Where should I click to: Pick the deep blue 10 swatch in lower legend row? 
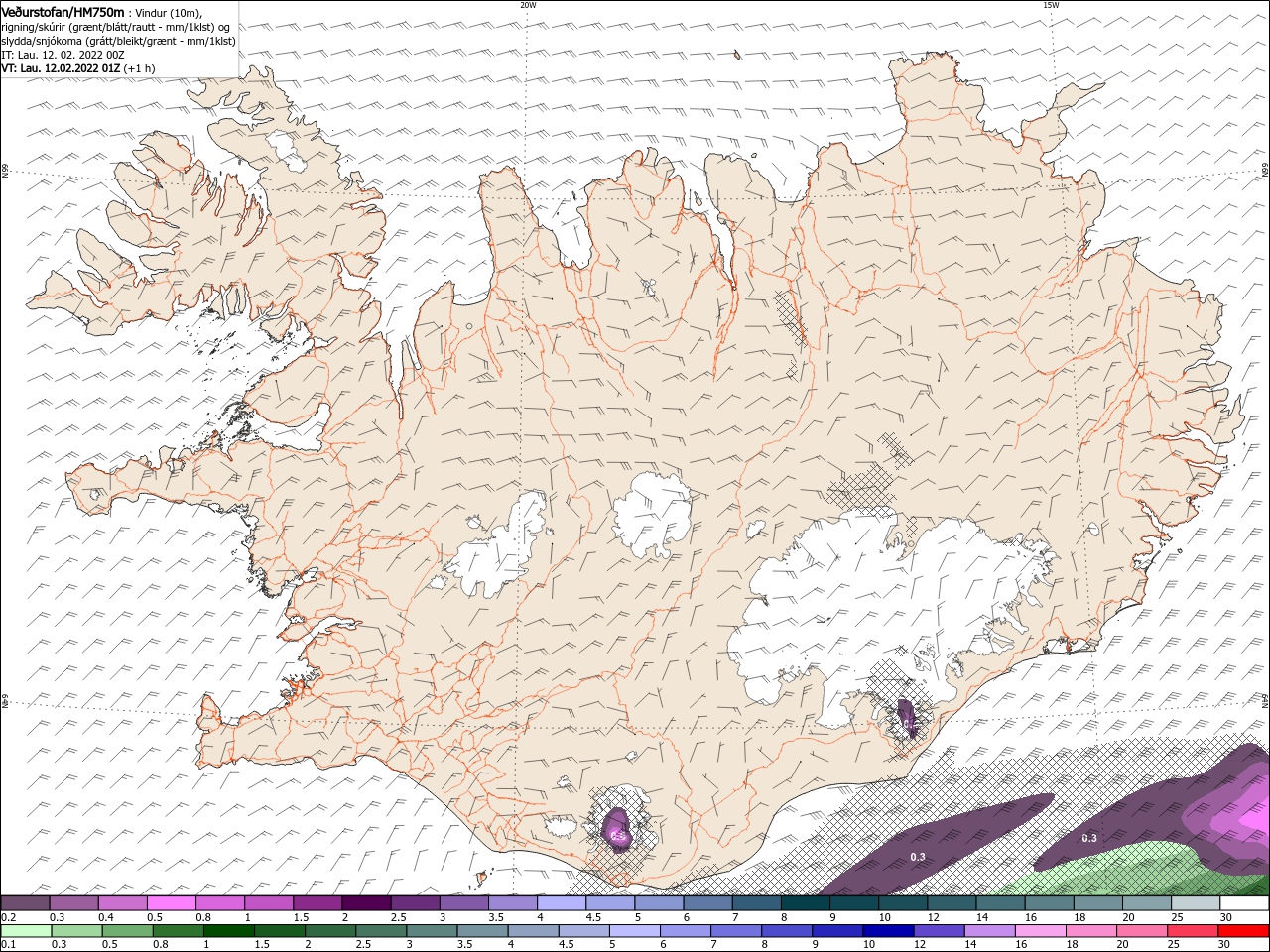coord(887,931)
